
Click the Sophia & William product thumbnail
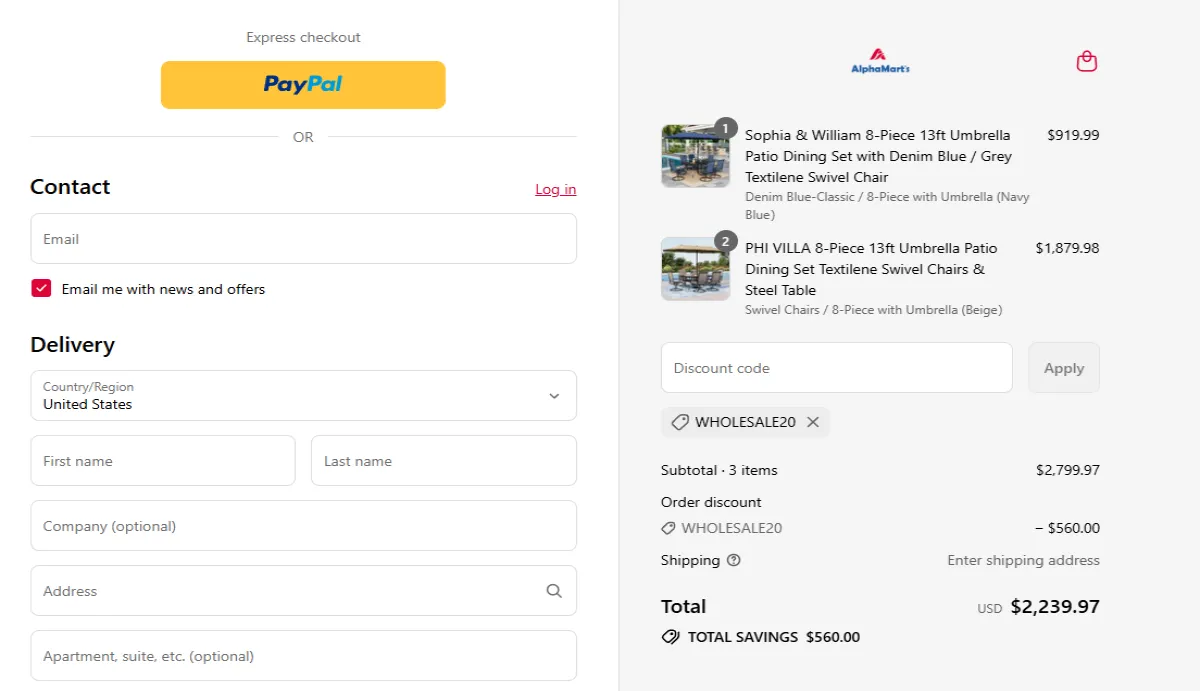695,155
